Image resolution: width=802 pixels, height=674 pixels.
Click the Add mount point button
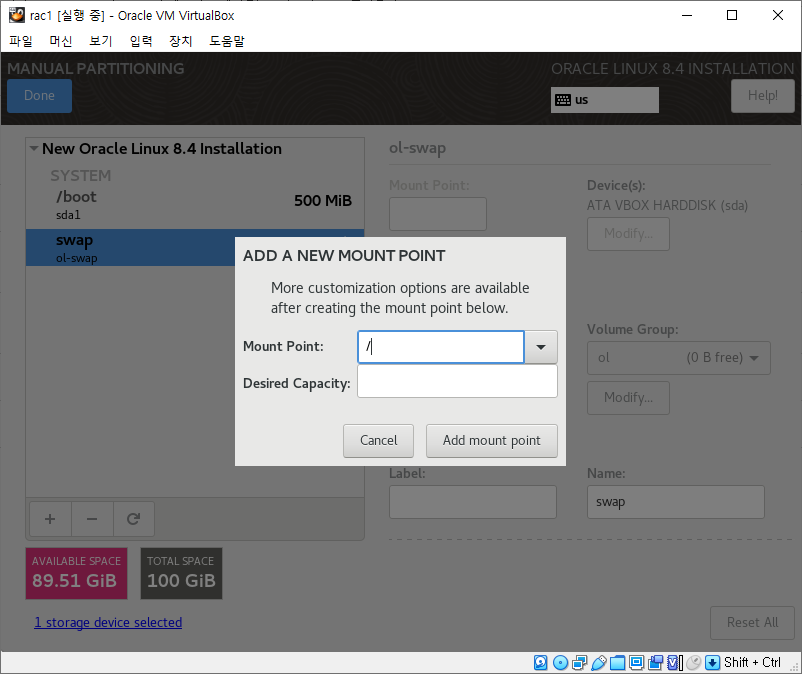492,440
